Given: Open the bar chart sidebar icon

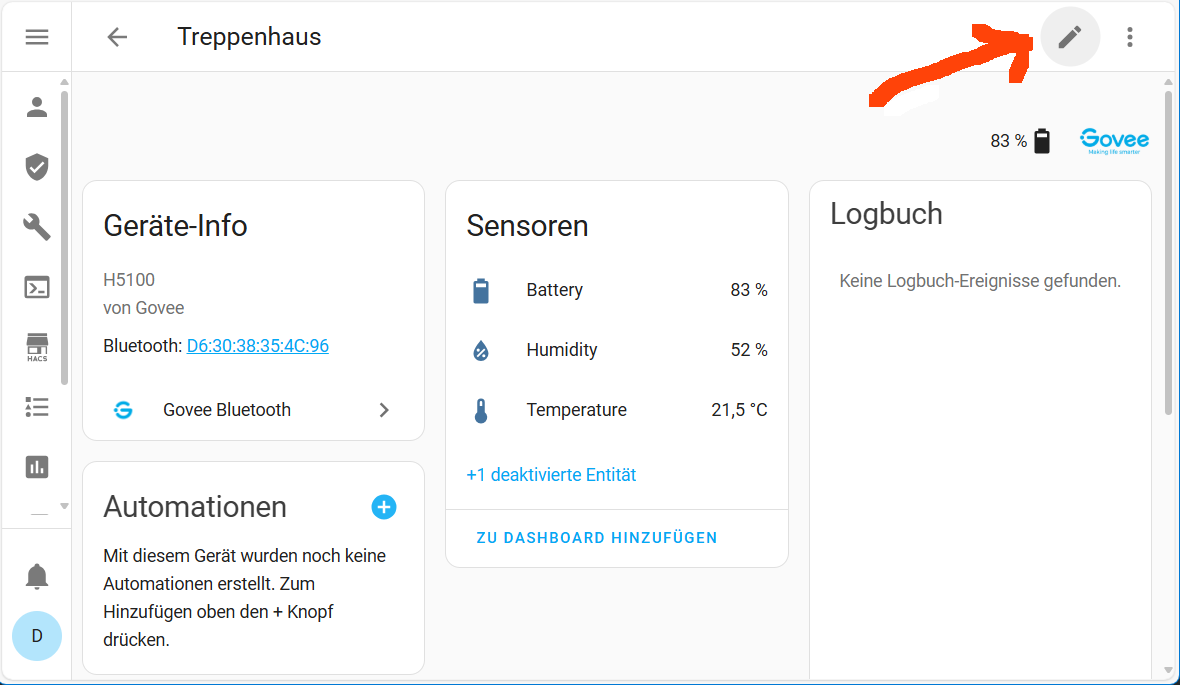Looking at the screenshot, I should [37, 467].
